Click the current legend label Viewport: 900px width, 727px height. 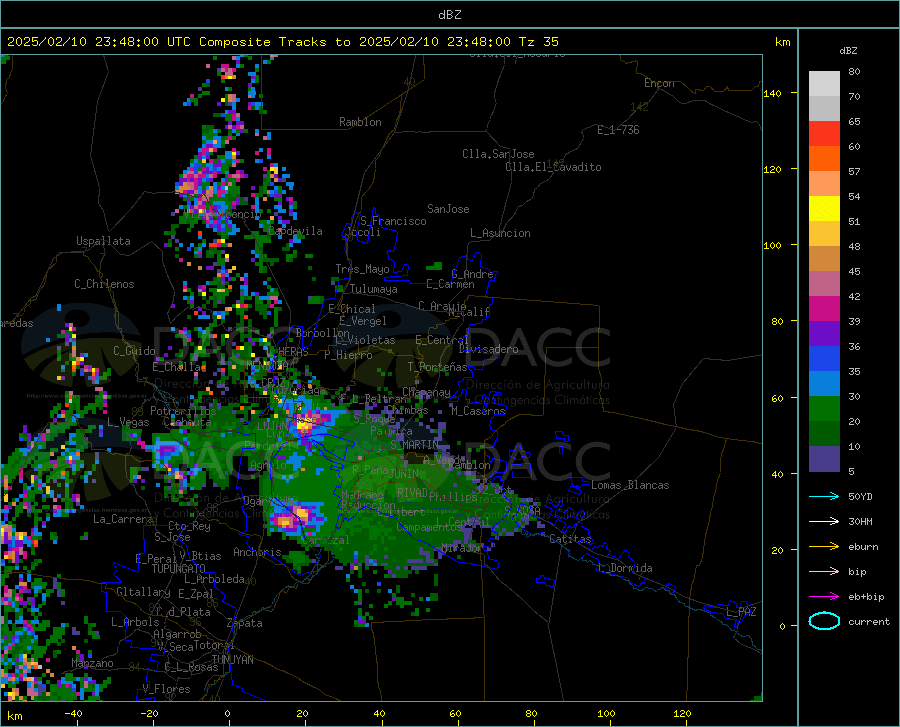click(x=869, y=621)
